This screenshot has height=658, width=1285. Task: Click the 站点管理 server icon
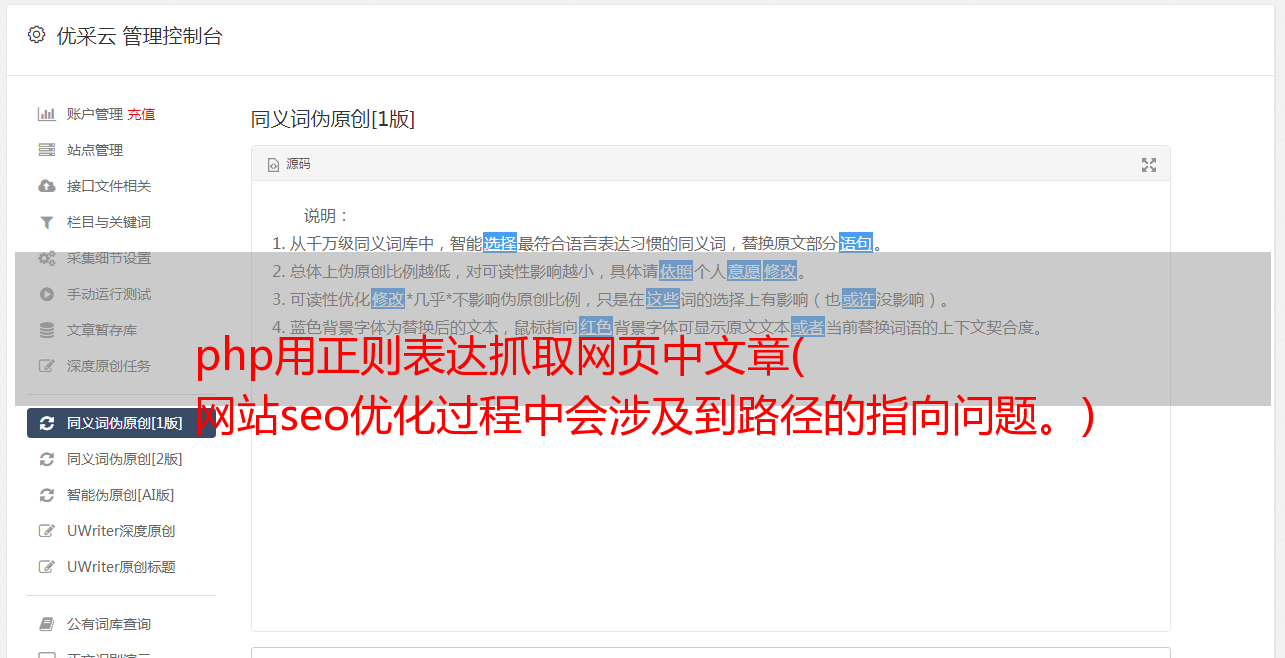(x=46, y=150)
